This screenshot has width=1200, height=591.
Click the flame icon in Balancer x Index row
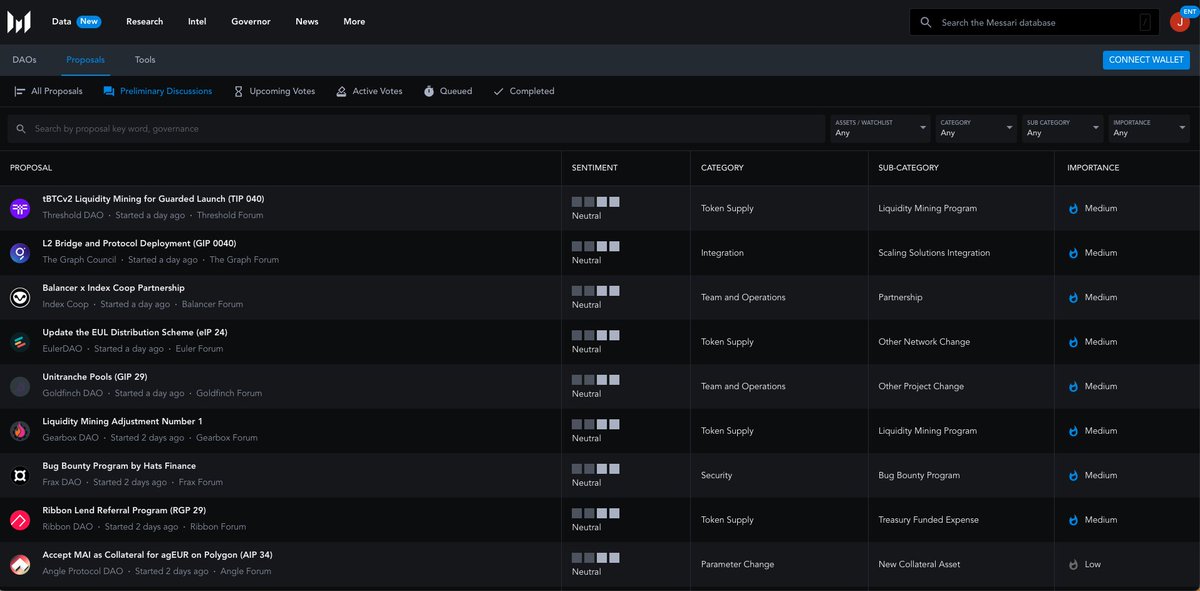coord(1074,298)
